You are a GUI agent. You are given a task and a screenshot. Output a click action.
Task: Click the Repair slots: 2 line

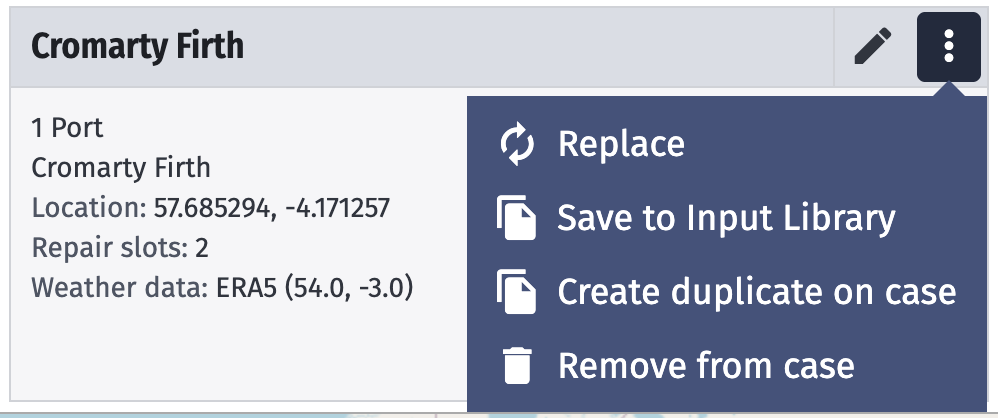120,247
